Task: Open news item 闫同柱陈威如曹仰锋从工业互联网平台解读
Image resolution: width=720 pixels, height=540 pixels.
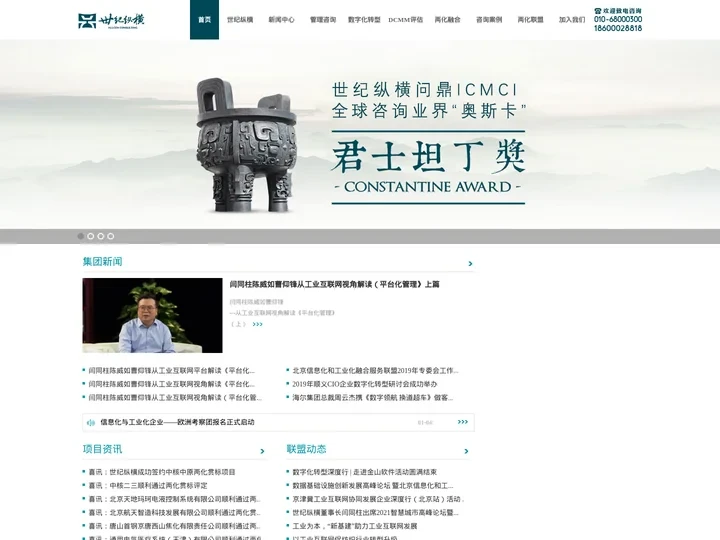Action: click(171, 371)
